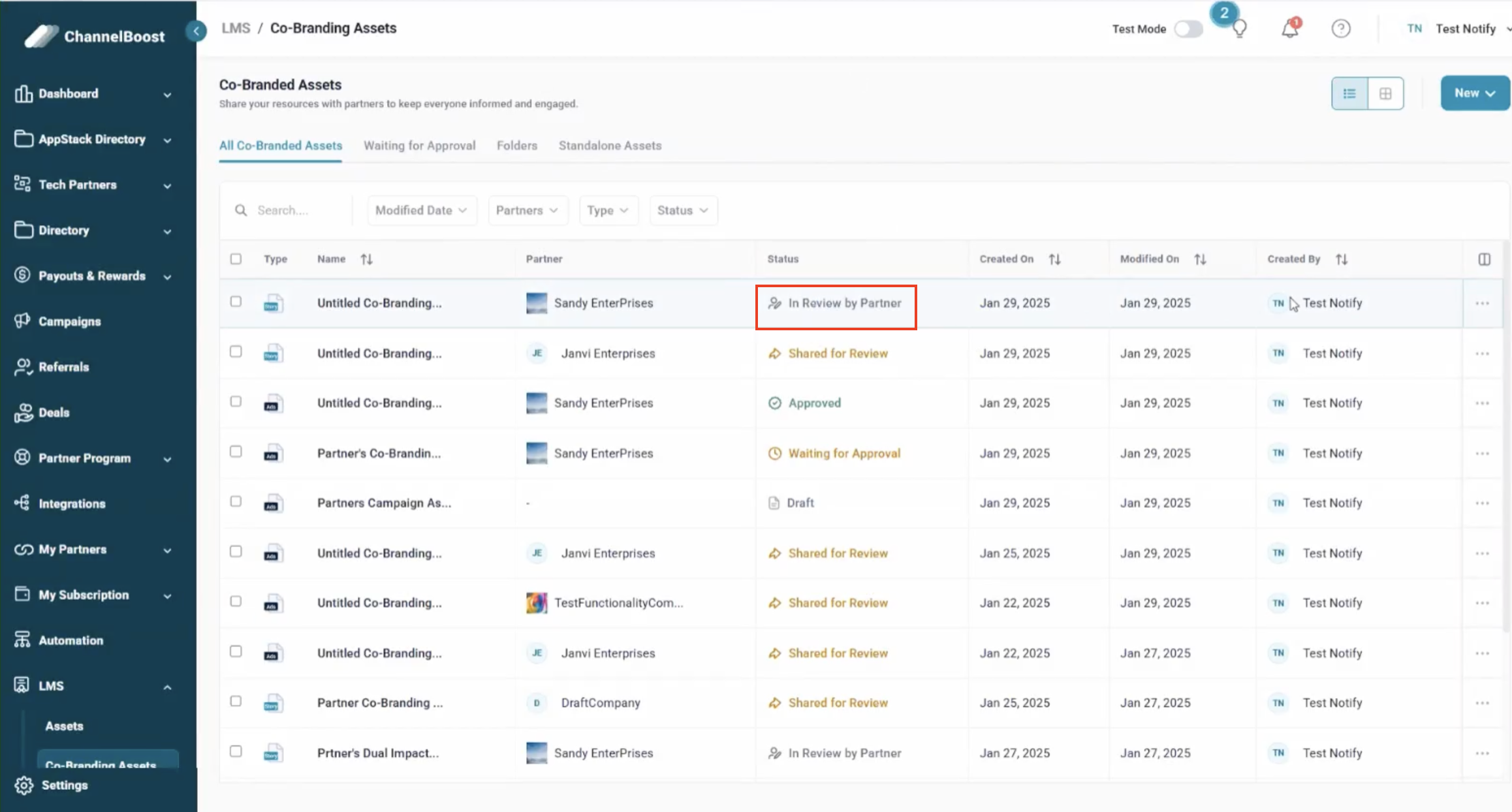This screenshot has height=812, width=1512.
Task: Open the Modified Date filter dropdown
Action: 421,210
